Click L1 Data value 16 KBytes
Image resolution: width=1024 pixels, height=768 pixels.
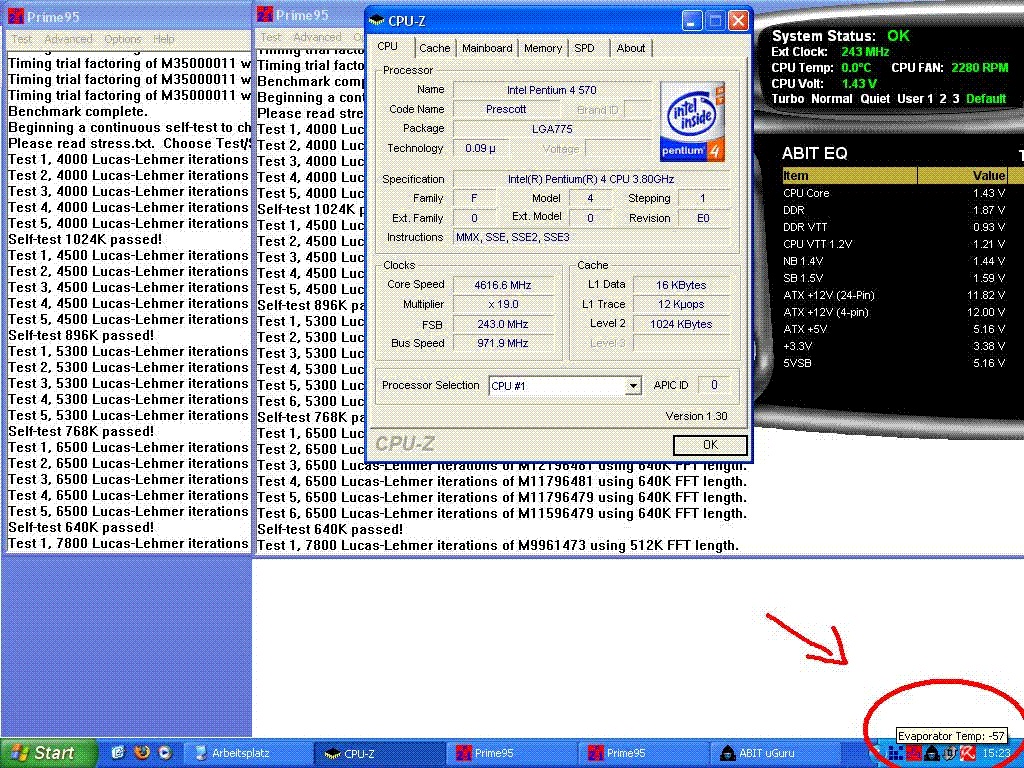tap(681, 285)
